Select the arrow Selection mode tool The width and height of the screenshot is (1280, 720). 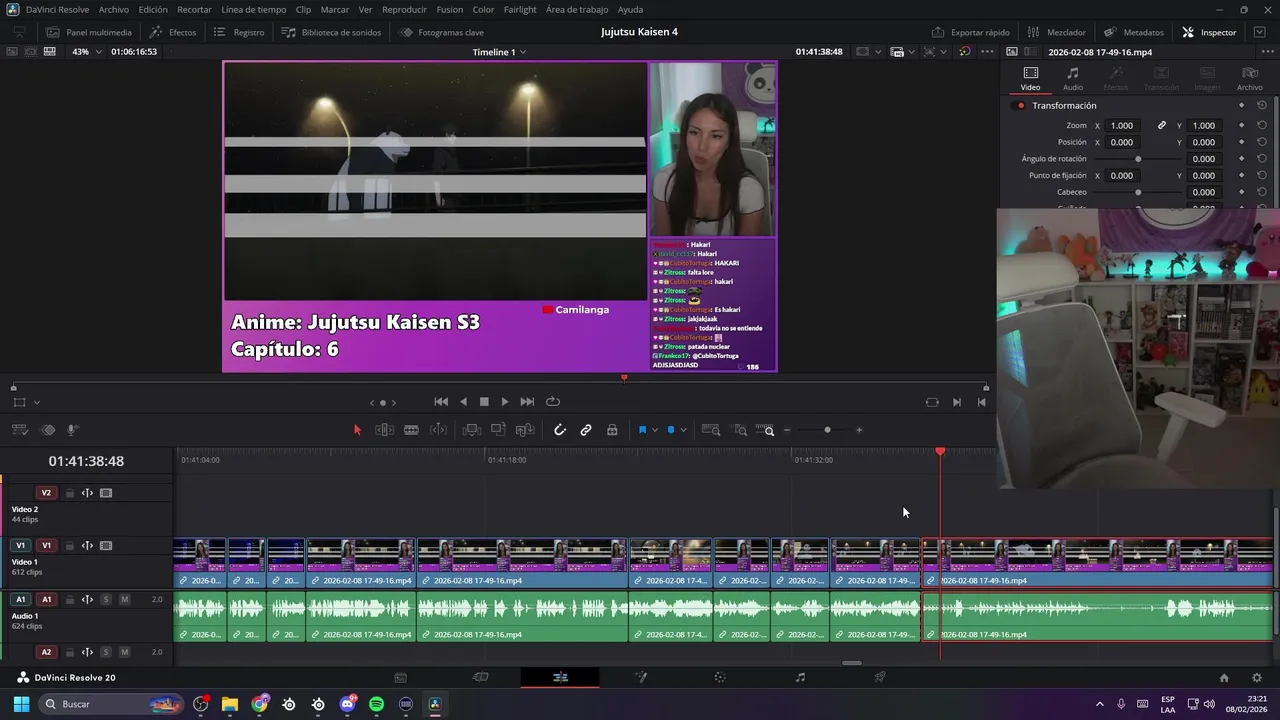coord(357,430)
